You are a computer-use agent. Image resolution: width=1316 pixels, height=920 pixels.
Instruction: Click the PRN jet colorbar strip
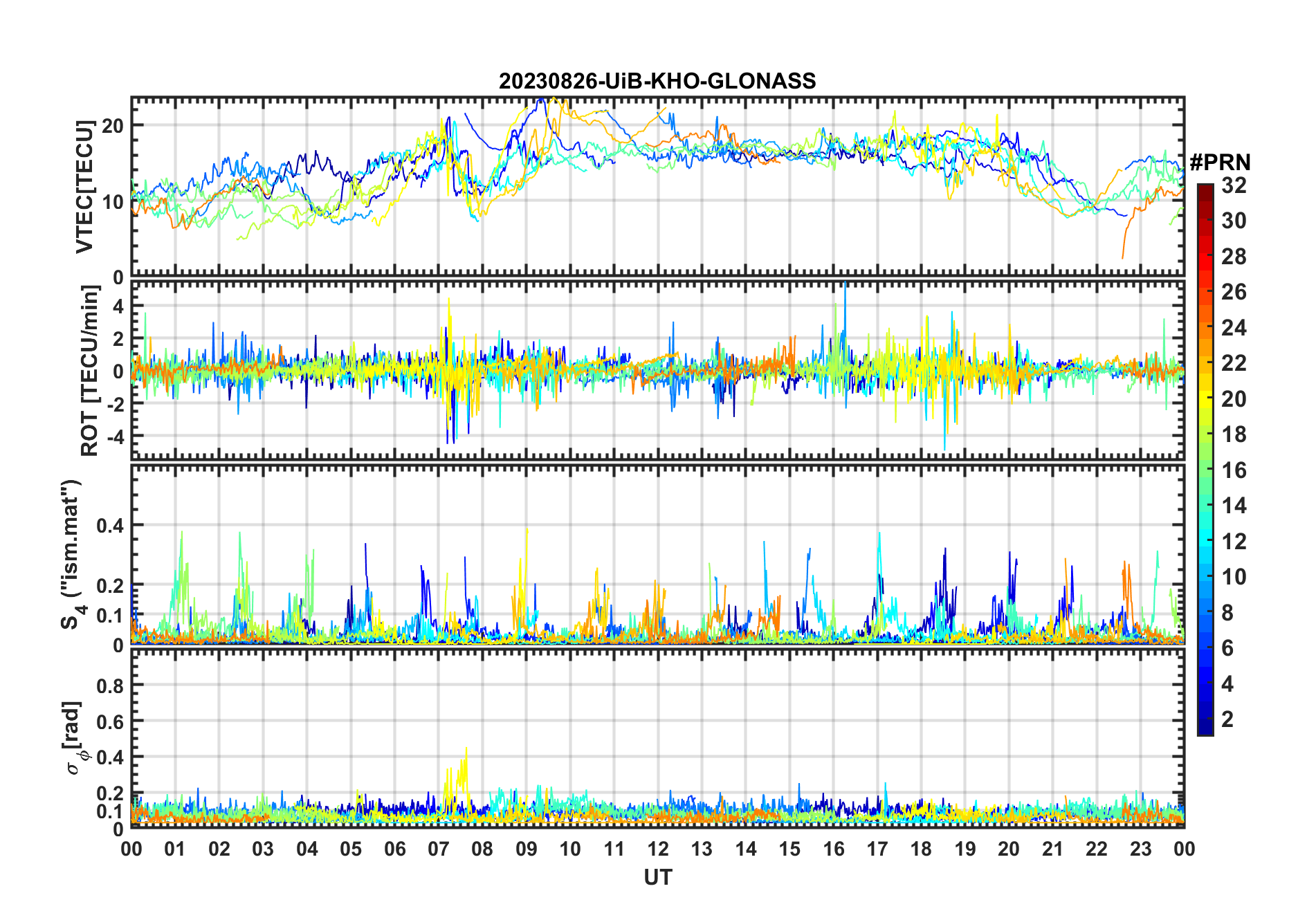1205,459
